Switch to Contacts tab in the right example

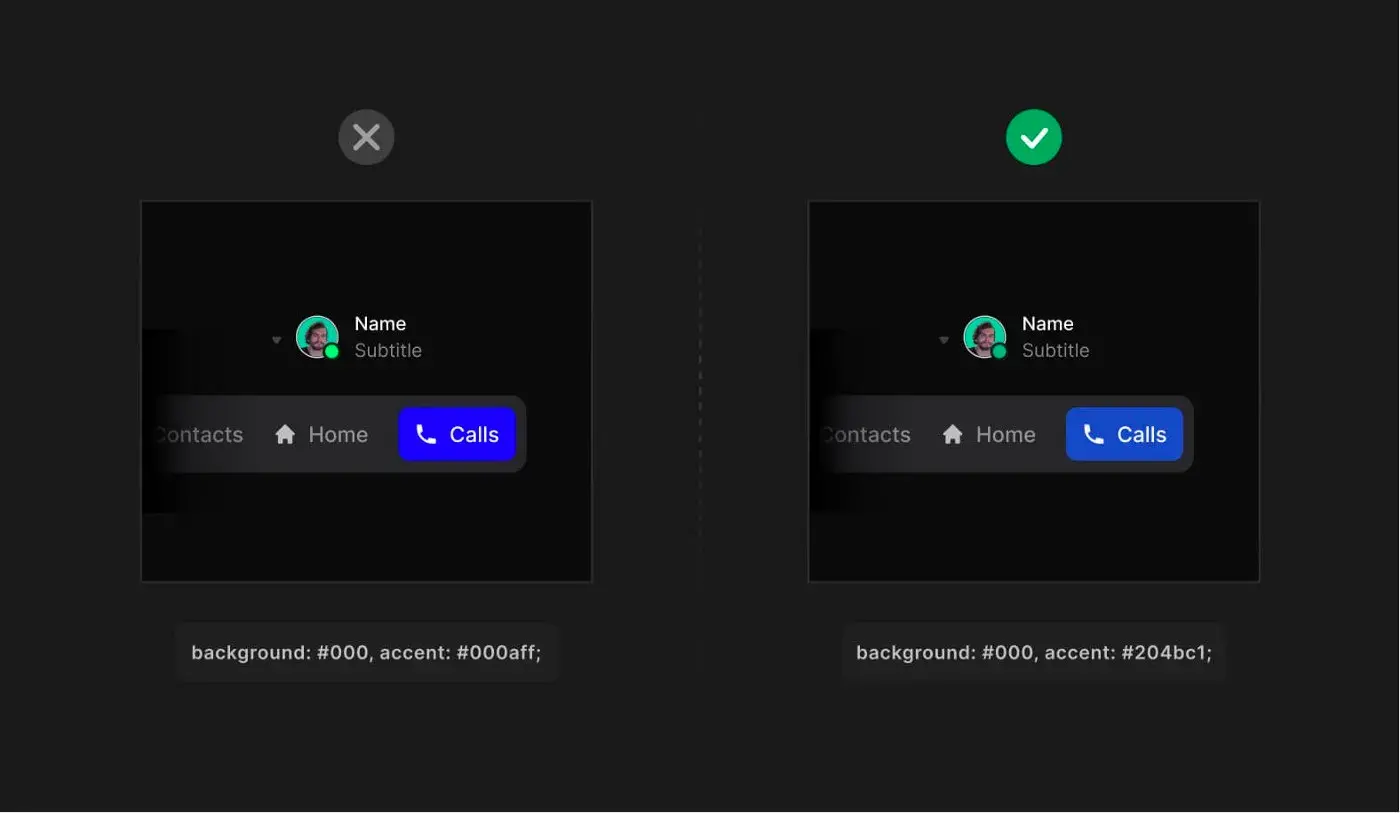point(866,434)
